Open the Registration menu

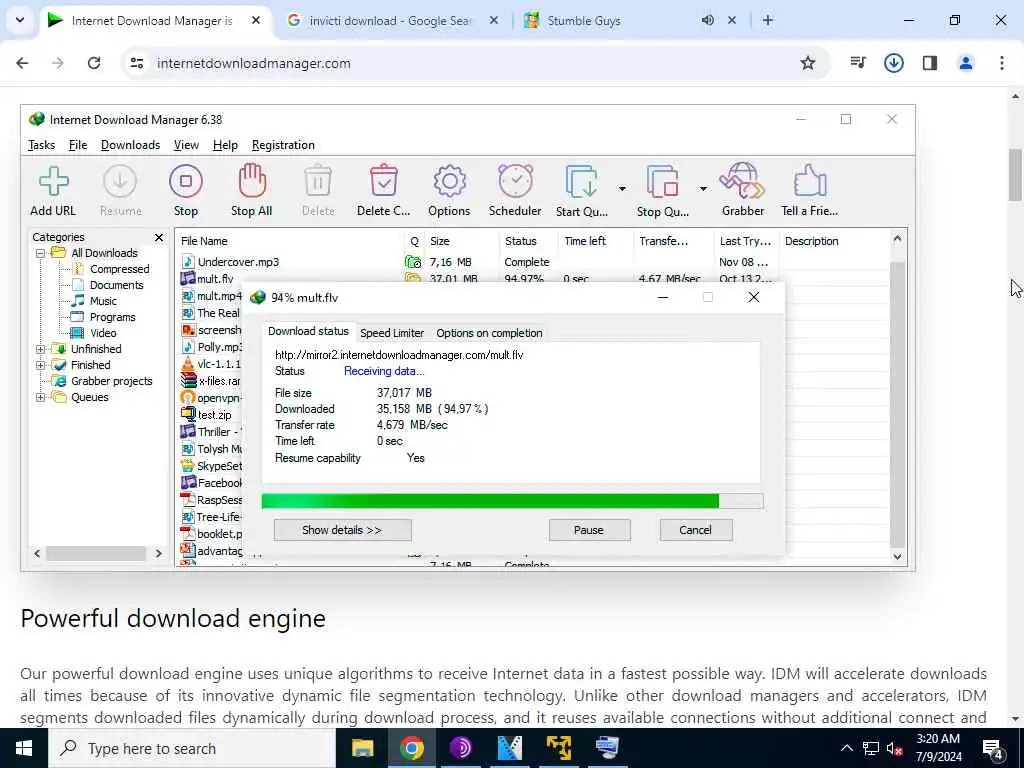click(x=283, y=145)
